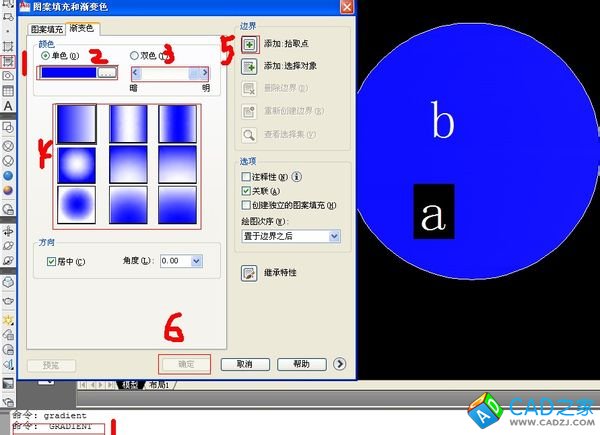The width and height of the screenshot is (600, 435).
Task: Select the gradient tool in left toolbar
Action: tap(8, 62)
